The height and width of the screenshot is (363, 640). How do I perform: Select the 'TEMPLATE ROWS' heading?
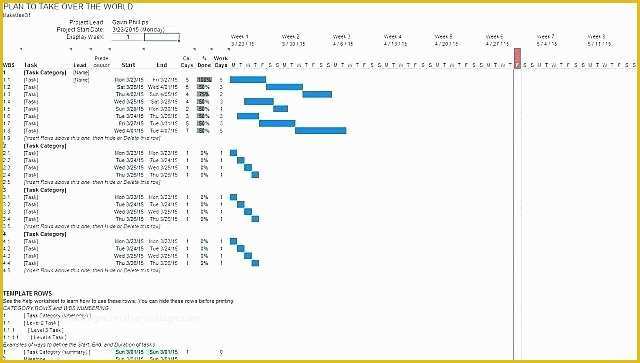(28, 294)
